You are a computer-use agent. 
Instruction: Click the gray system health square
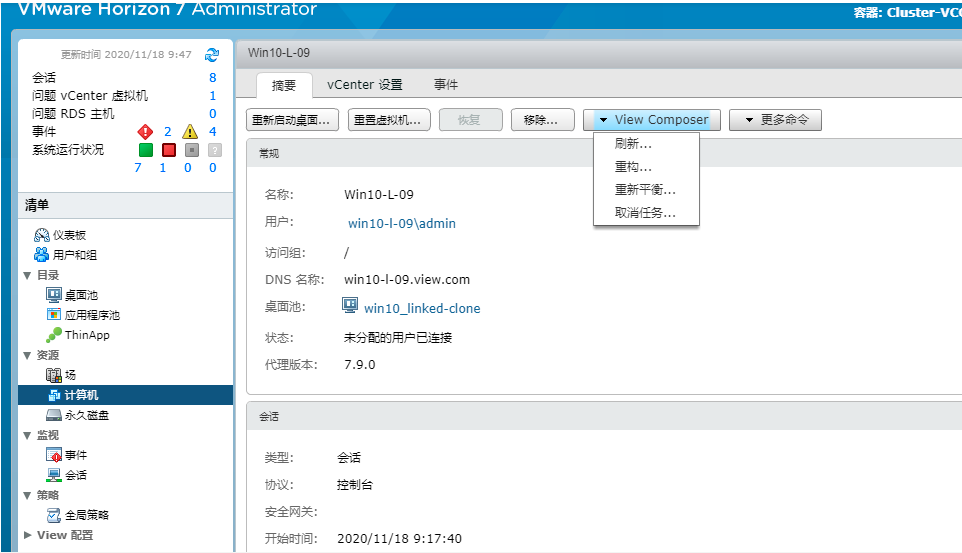(191, 150)
